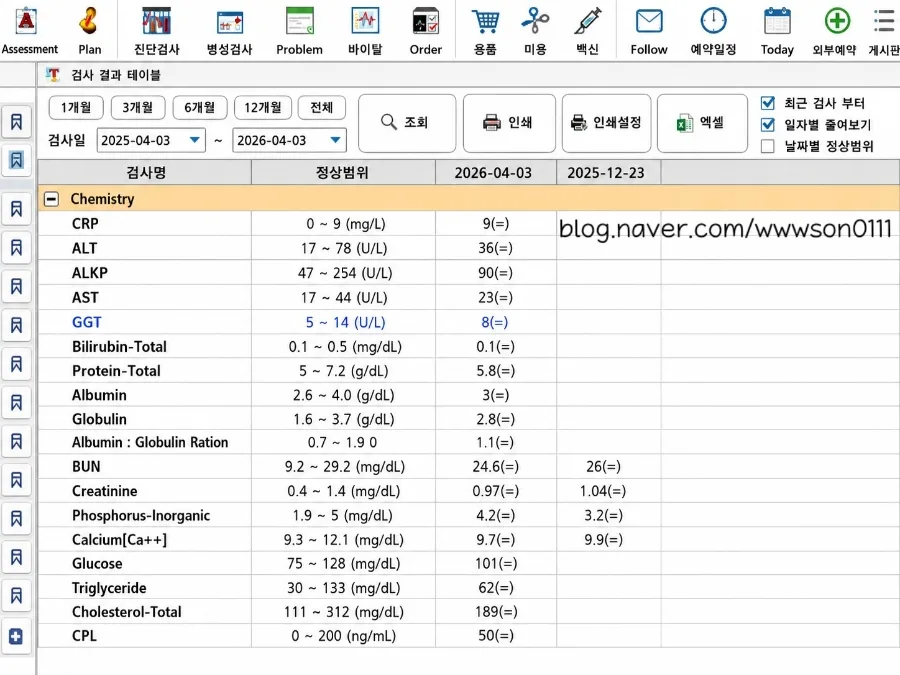Open the end date 2026-04-03 dropdown
Viewport: 900px width, 675px height.
(x=336, y=140)
